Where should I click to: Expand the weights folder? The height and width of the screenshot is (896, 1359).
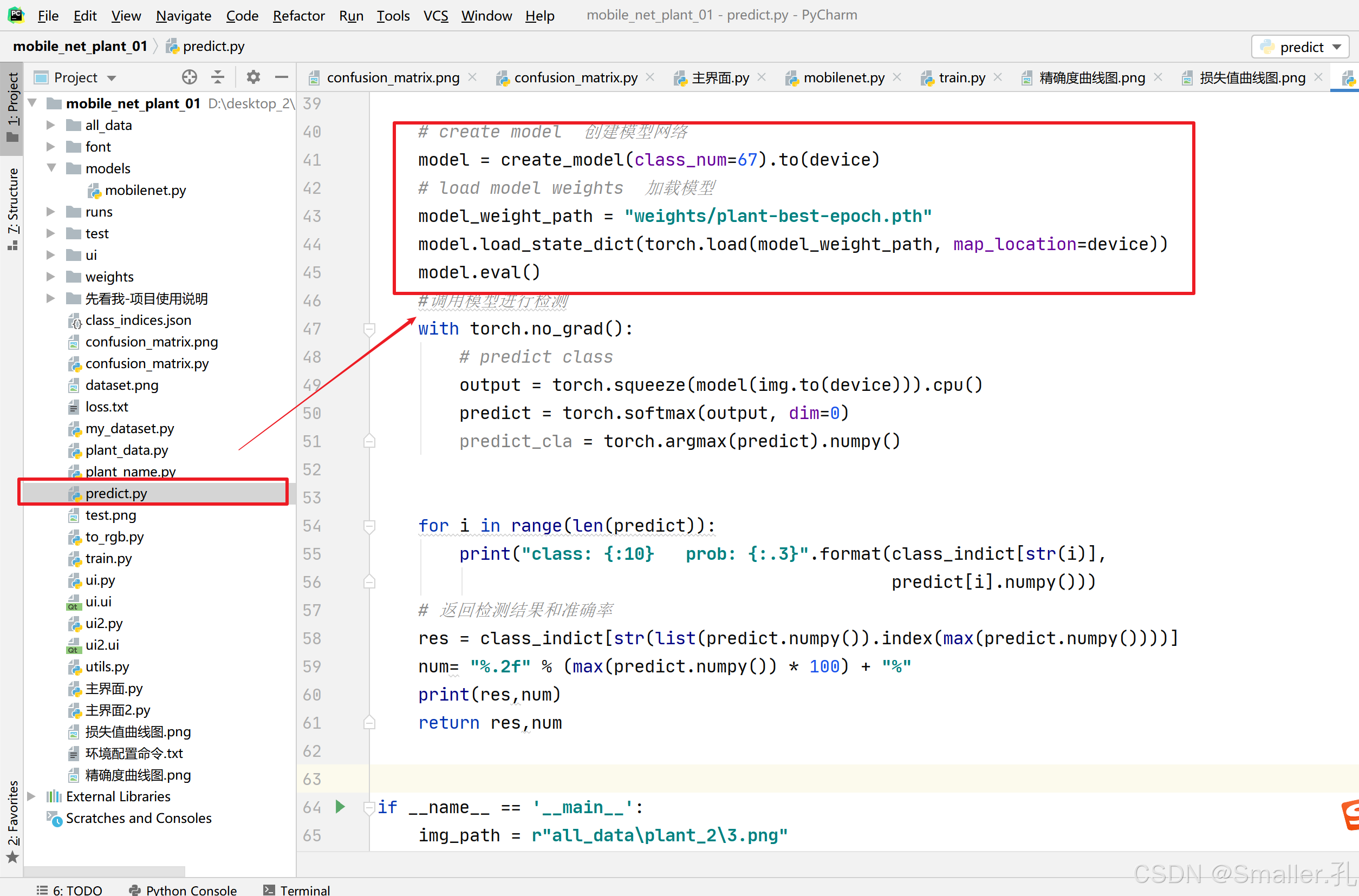point(51,277)
